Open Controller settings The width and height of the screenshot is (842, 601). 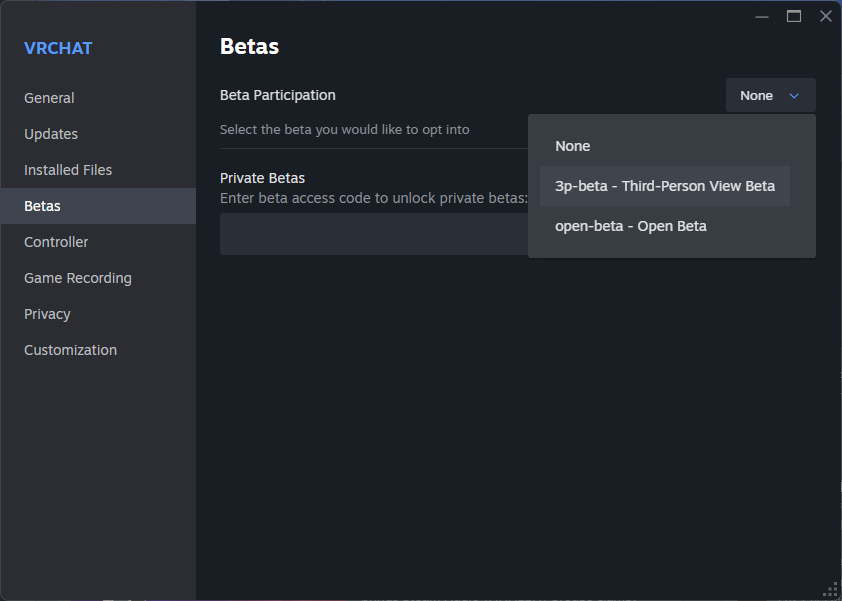56,242
